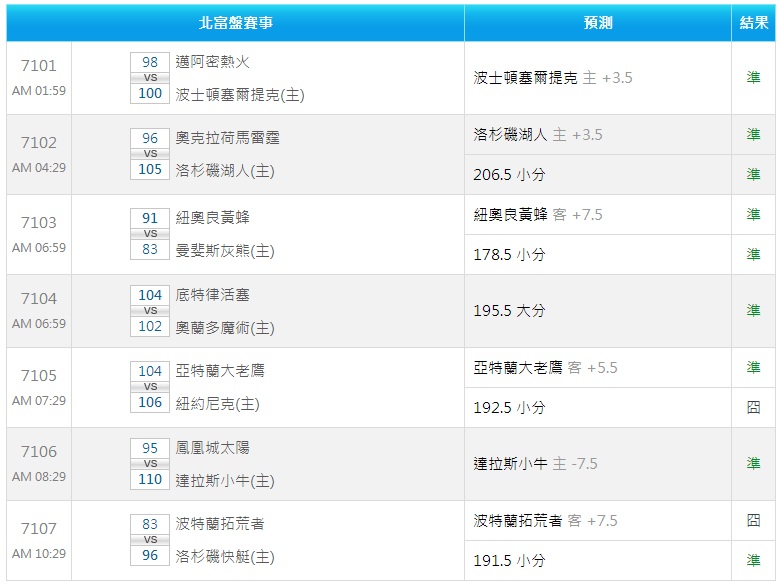Click the 北富盤賽事 column header
This screenshot has height=585, width=780.
tap(235, 23)
